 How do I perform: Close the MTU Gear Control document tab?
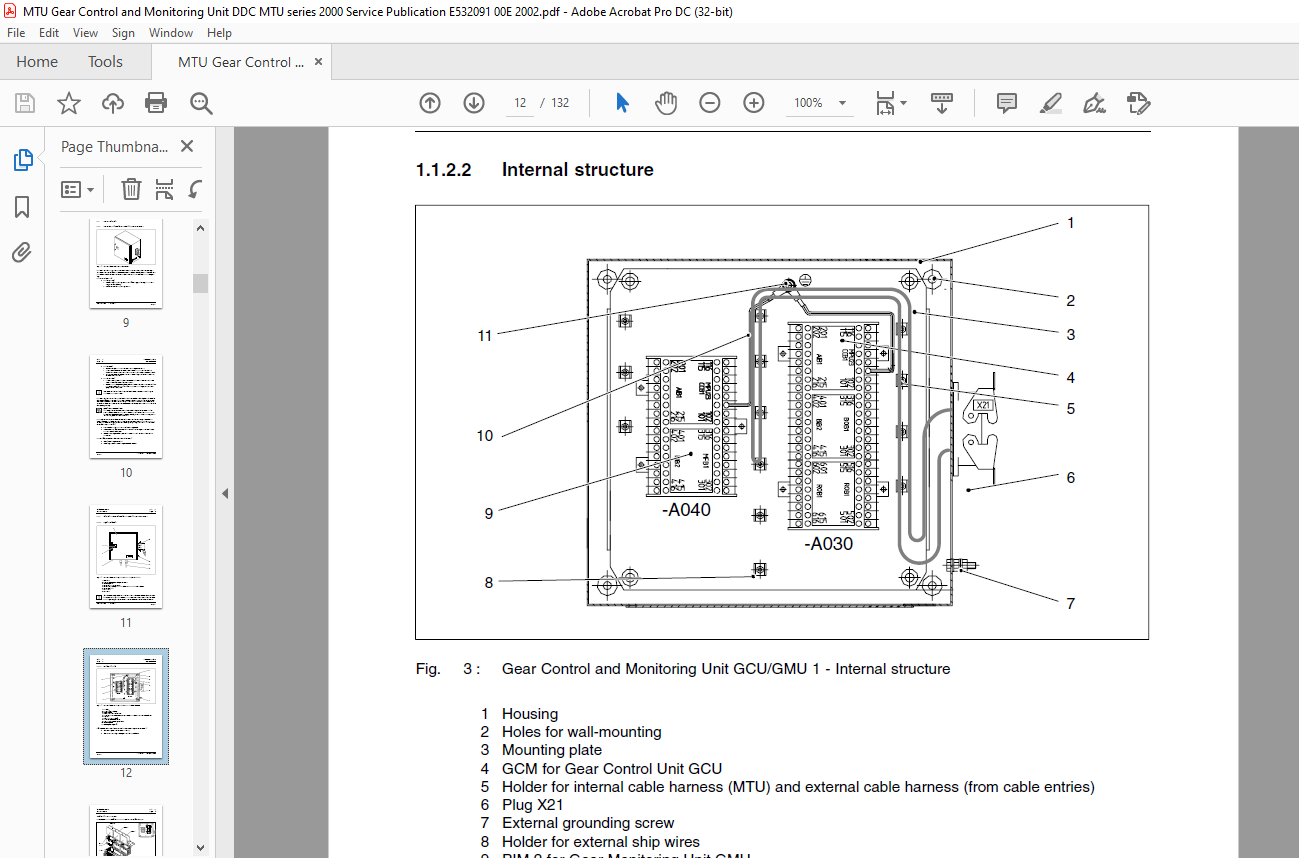pyautogui.click(x=318, y=61)
